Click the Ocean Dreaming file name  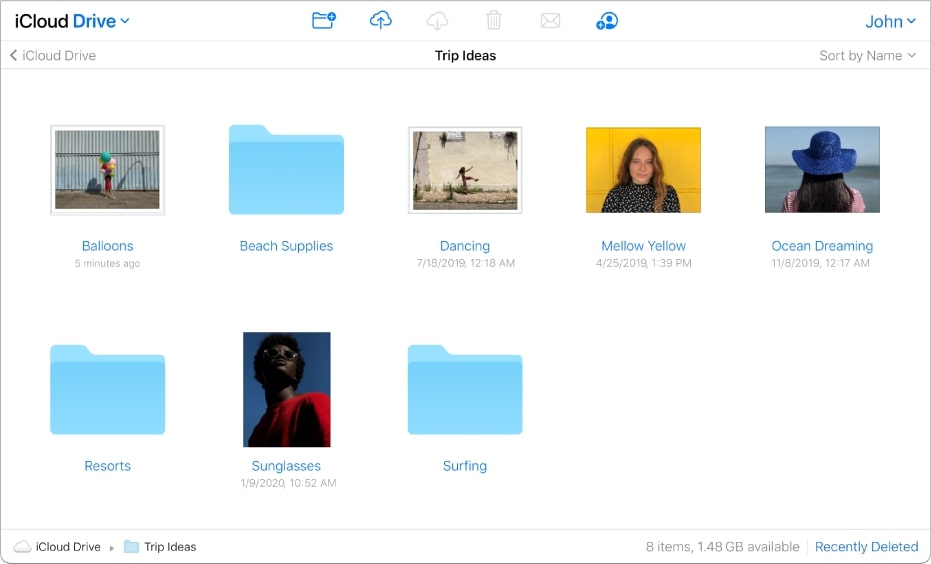pyautogui.click(x=822, y=246)
